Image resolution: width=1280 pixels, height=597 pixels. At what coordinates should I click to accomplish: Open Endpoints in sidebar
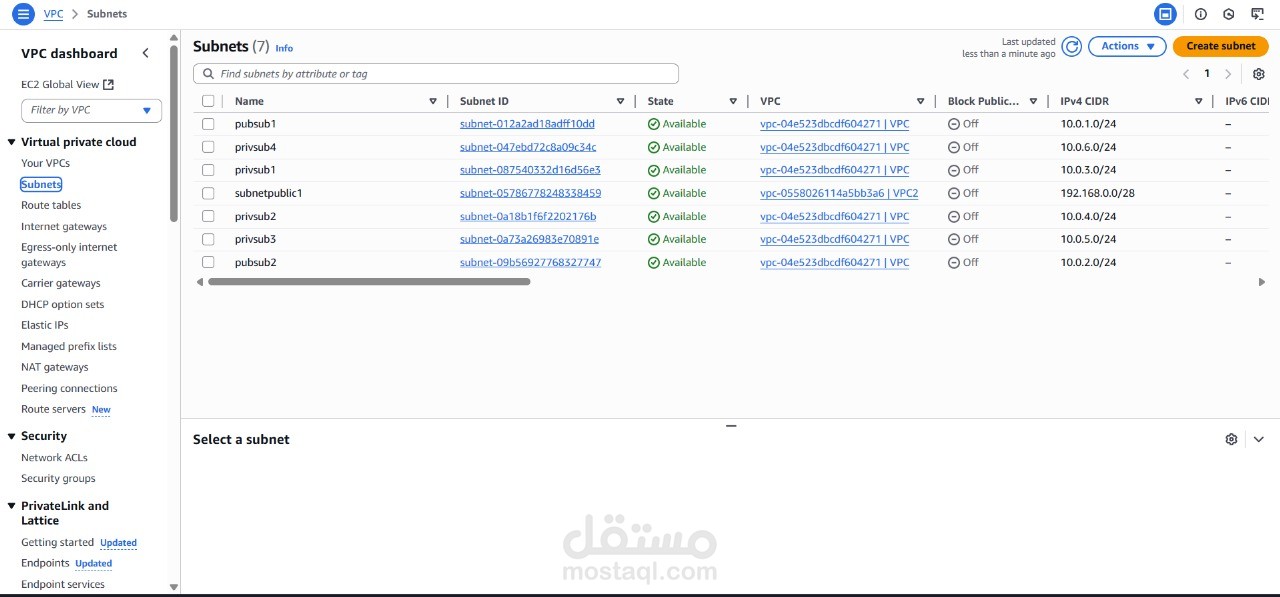(45, 563)
